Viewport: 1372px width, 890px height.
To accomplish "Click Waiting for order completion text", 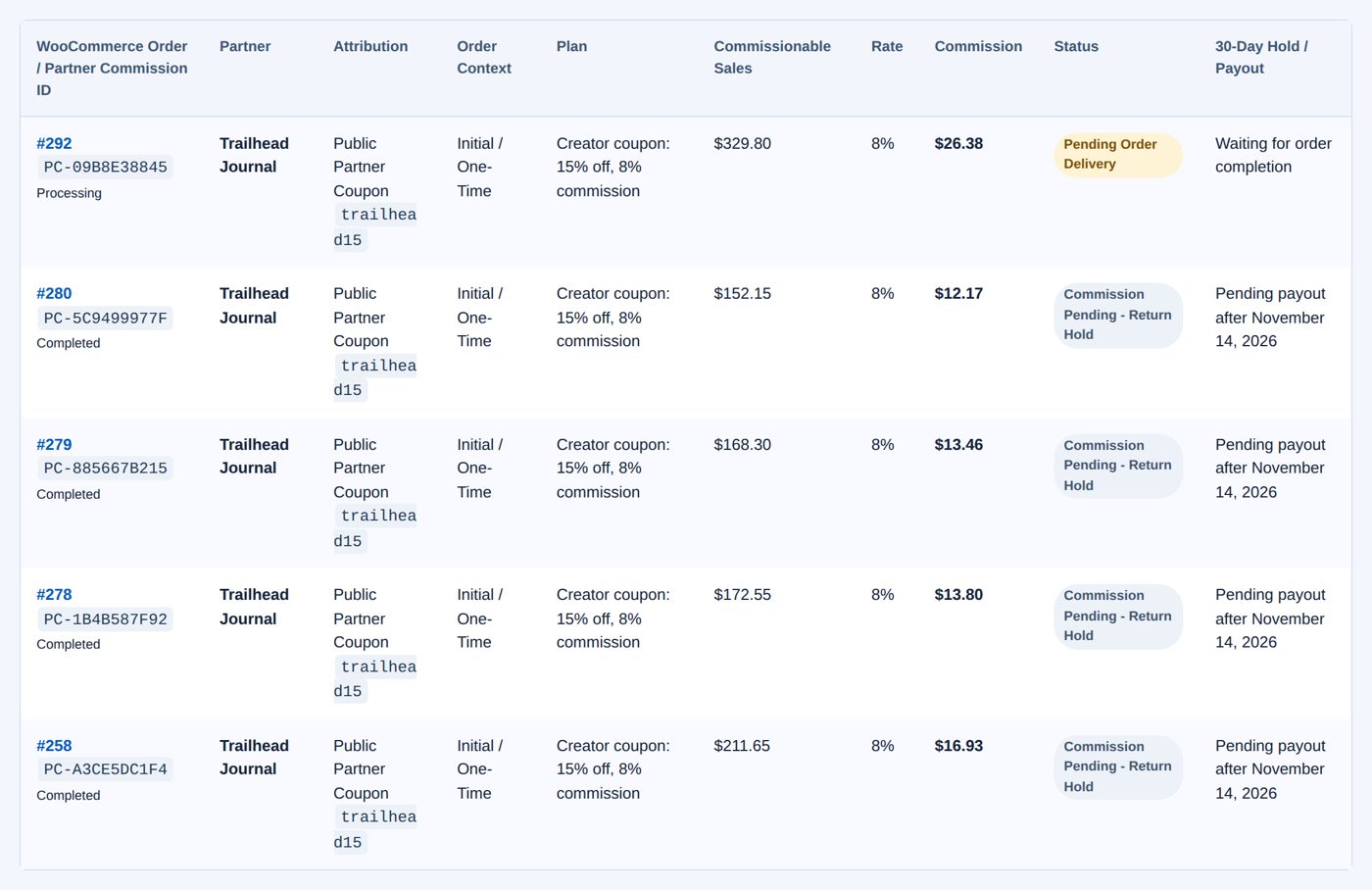I will pos(1273,155).
